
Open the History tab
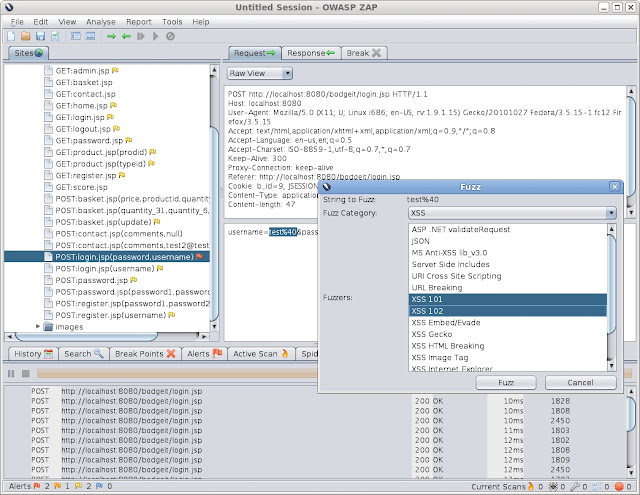(x=33, y=354)
